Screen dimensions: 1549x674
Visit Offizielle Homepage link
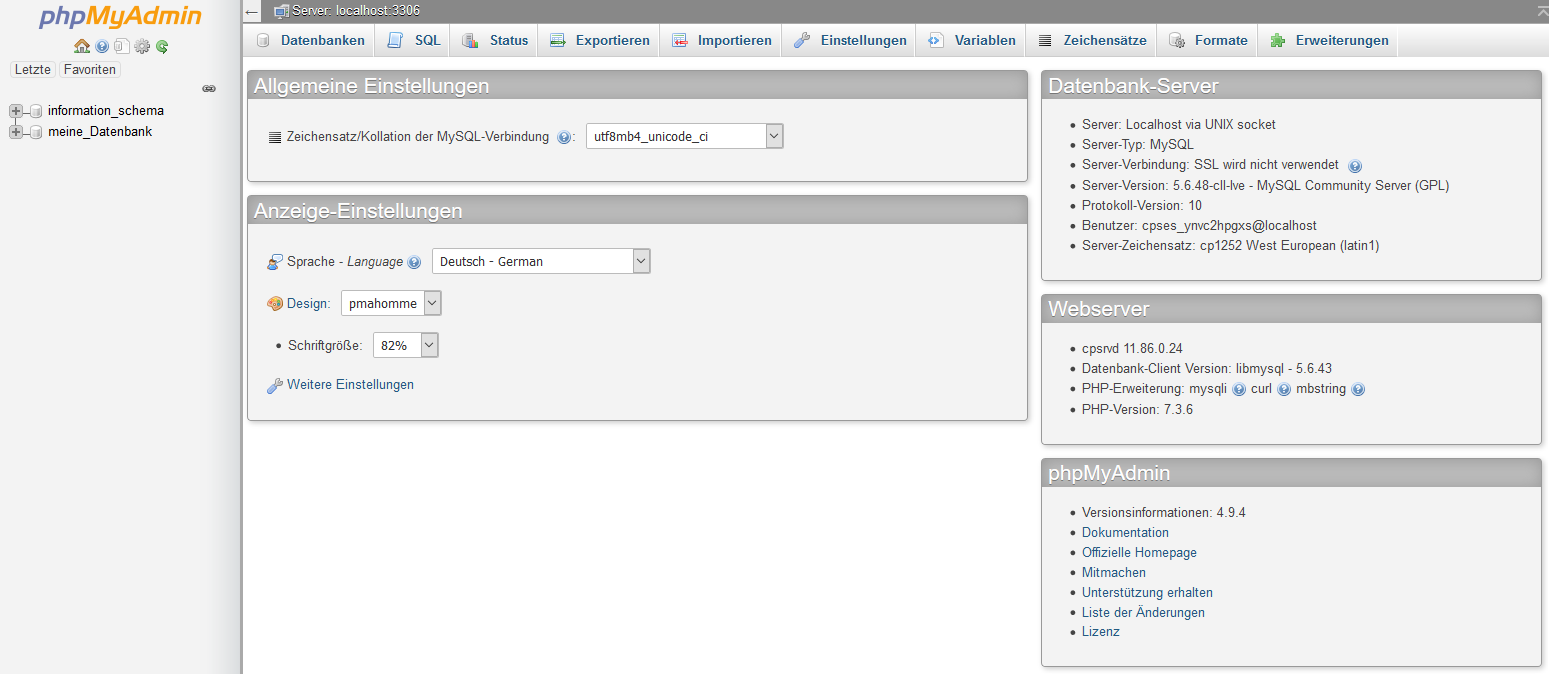pos(1139,553)
